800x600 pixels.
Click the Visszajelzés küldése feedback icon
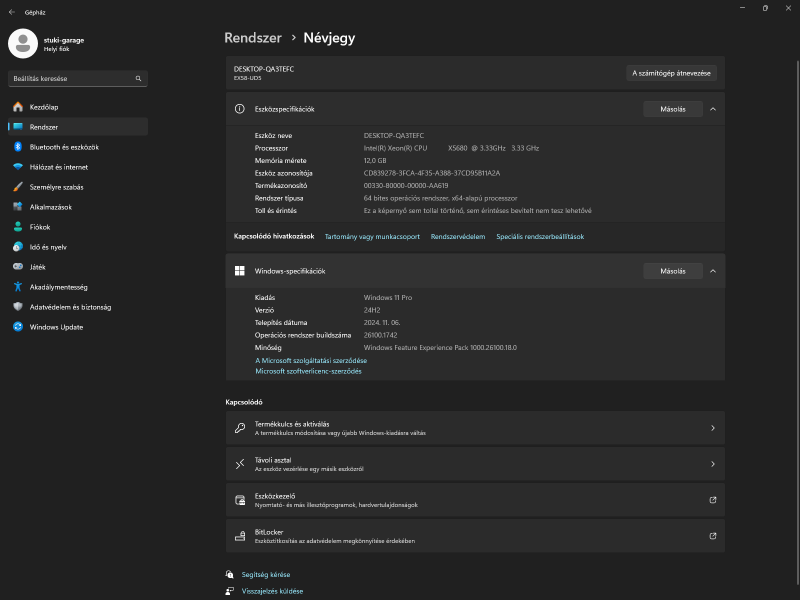pyautogui.click(x=230, y=591)
